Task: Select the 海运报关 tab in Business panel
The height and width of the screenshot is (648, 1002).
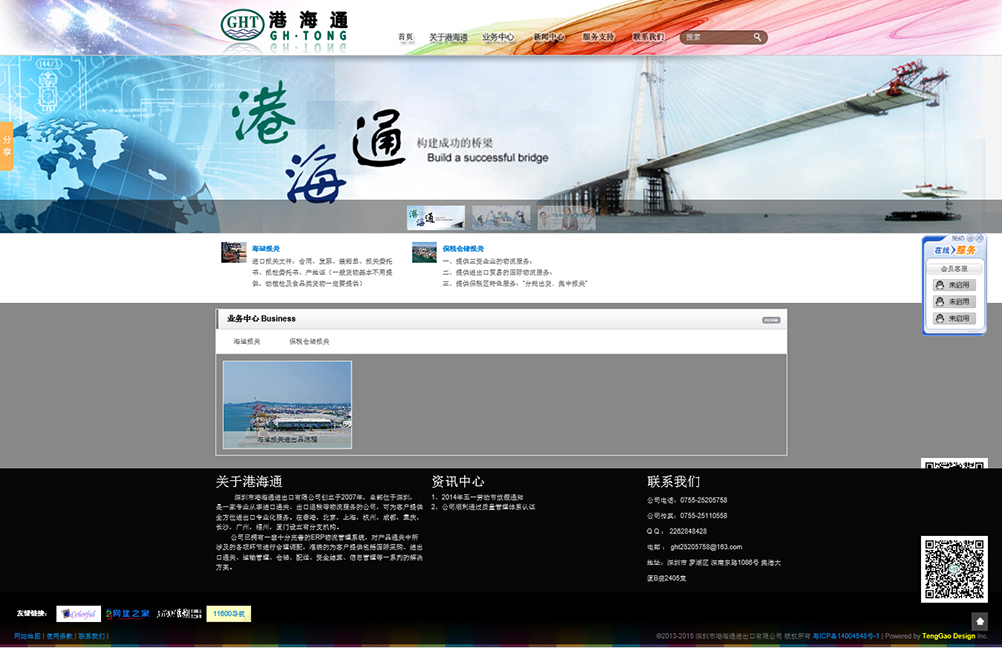Action: pos(247,341)
